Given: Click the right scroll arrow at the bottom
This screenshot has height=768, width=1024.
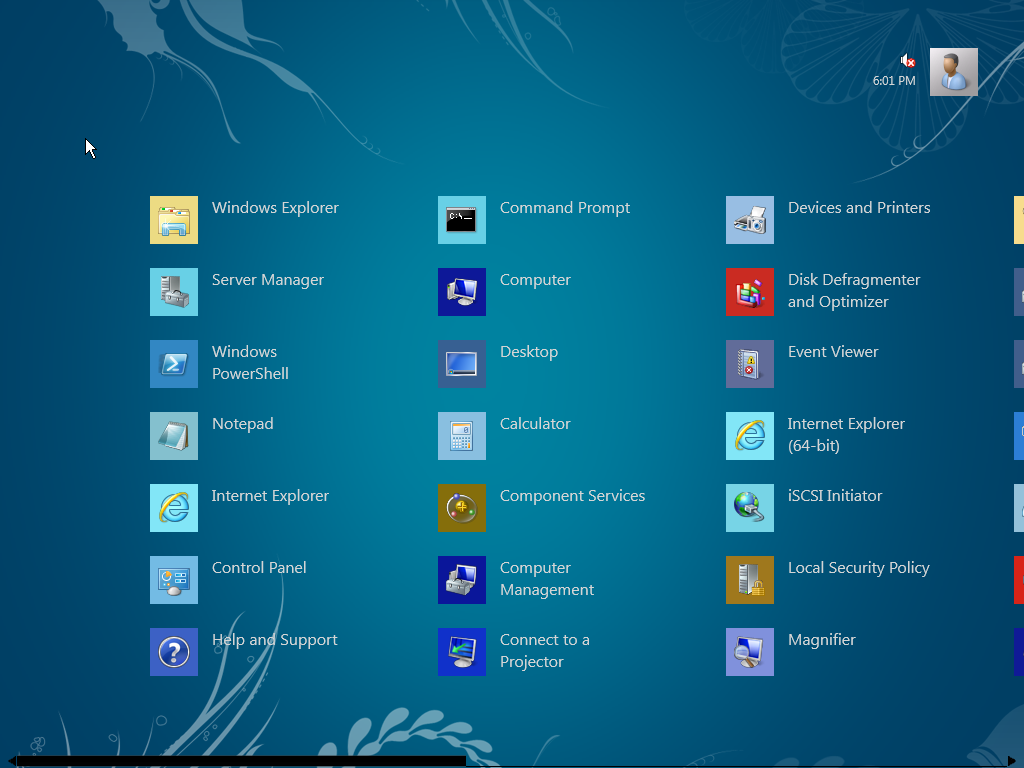Looking at the screenshot, I should [1012, 761].
